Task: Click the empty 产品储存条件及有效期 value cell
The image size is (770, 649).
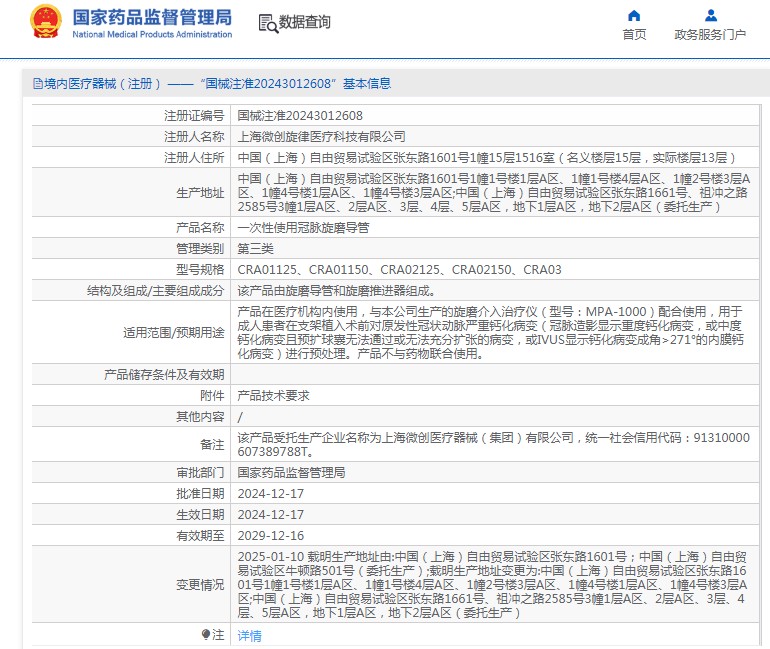Action: tap(495, 375)
